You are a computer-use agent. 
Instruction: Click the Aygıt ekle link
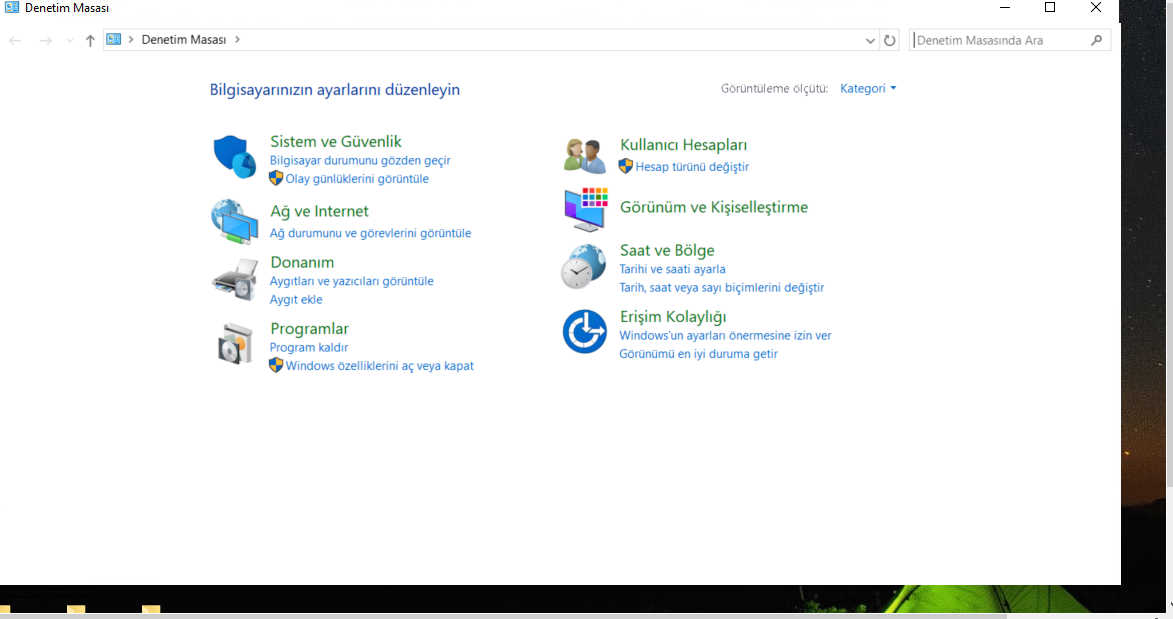coord(296,299)
